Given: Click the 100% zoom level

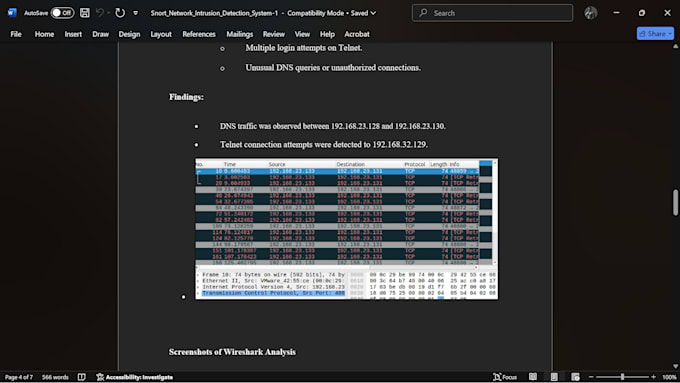Looking at the screenshot, I should click(x=669, y=377).
